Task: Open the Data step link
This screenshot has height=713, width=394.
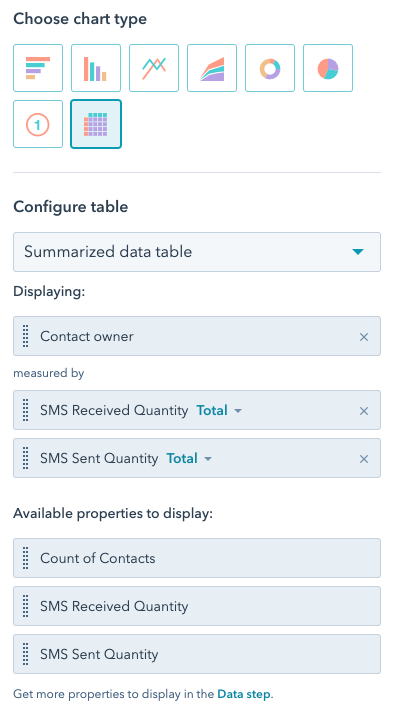Action: [x=244, y=694]
